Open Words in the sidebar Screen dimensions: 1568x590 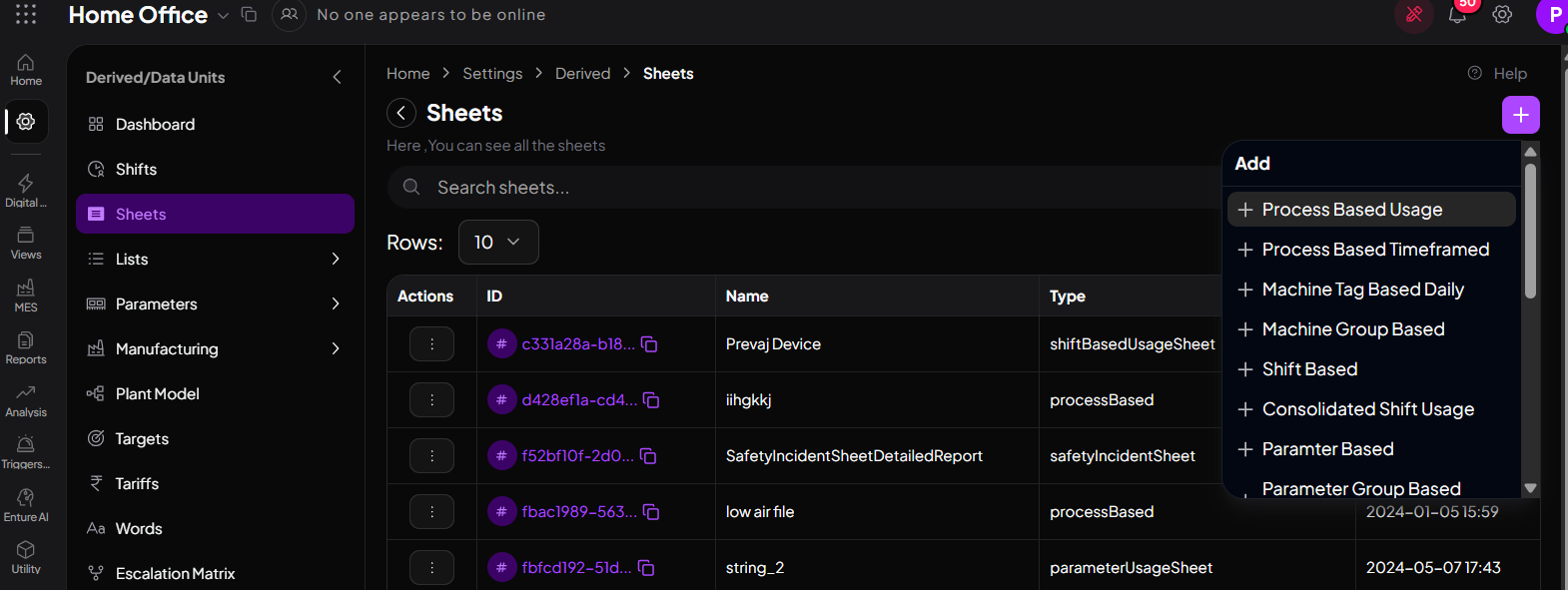[215, 528]
